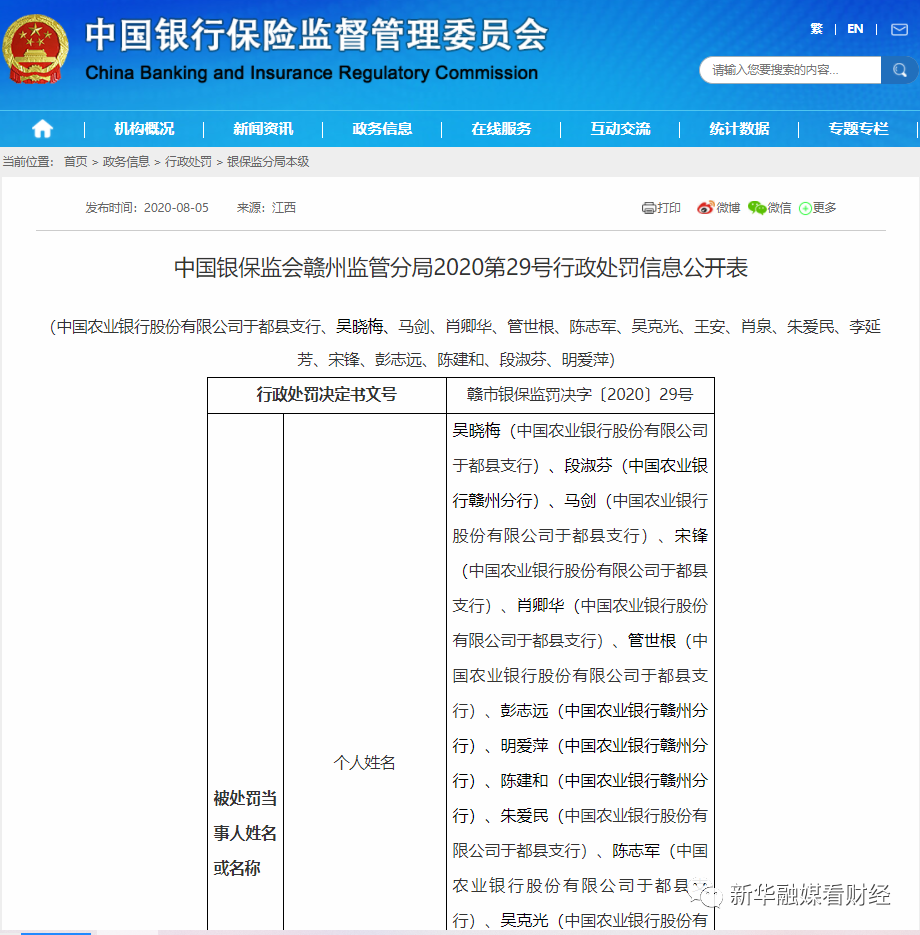Switch language to EN
The height and width of the screenshot is (935, 920).
tap(855, 29)
